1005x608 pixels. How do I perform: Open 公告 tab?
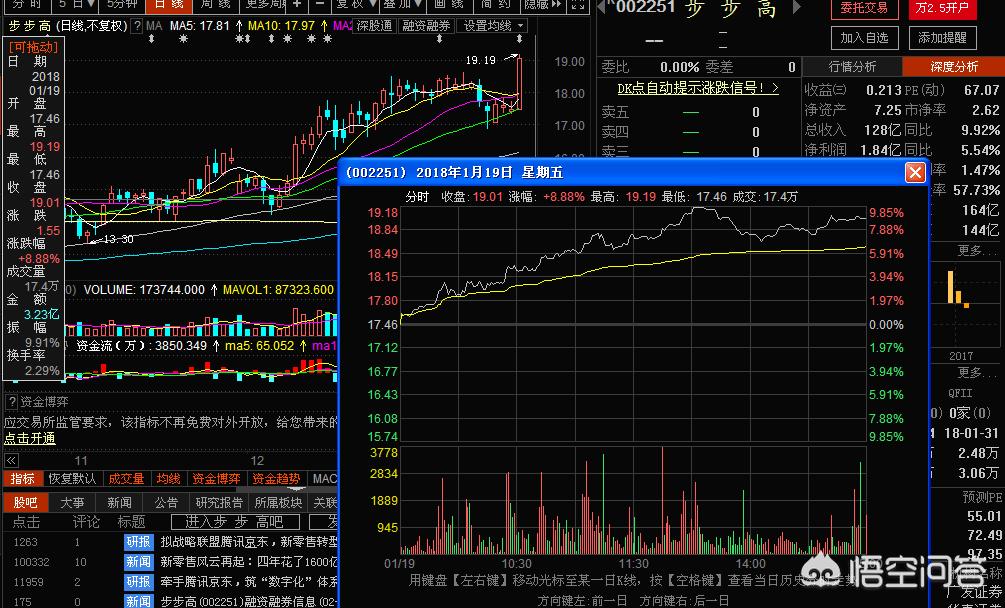tap(167, 503)
